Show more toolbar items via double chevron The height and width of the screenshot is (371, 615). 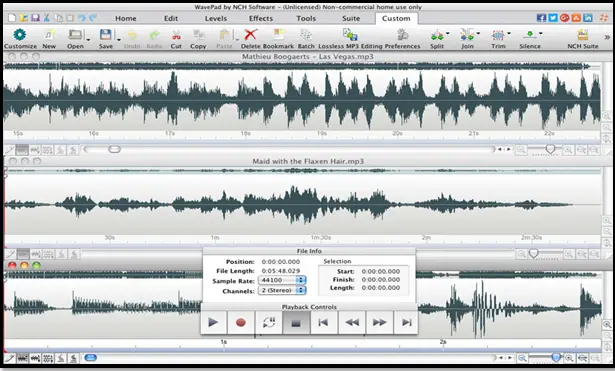[607, 37]
